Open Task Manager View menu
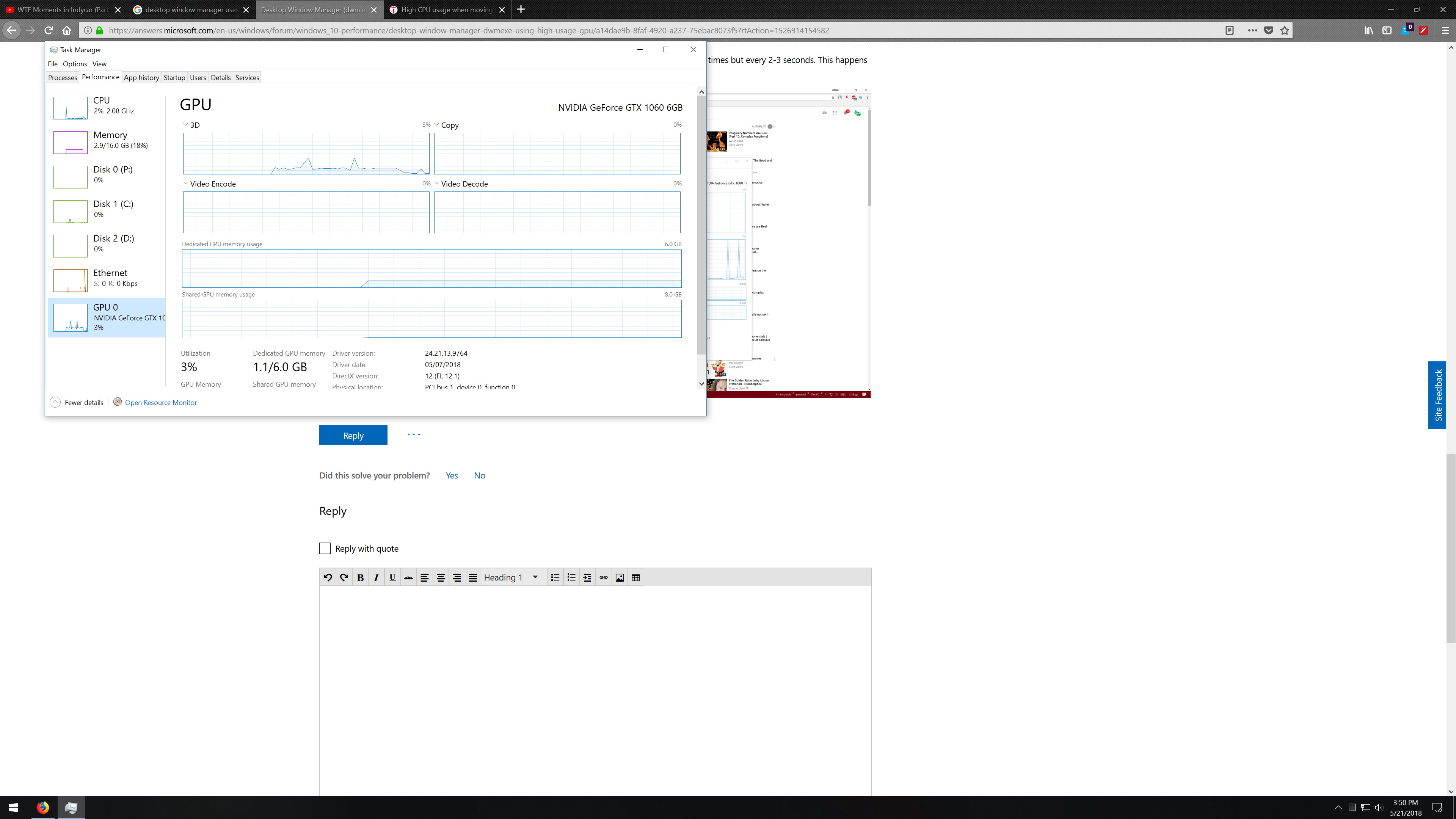The image size is (1456, 819). tap(99, 64)
